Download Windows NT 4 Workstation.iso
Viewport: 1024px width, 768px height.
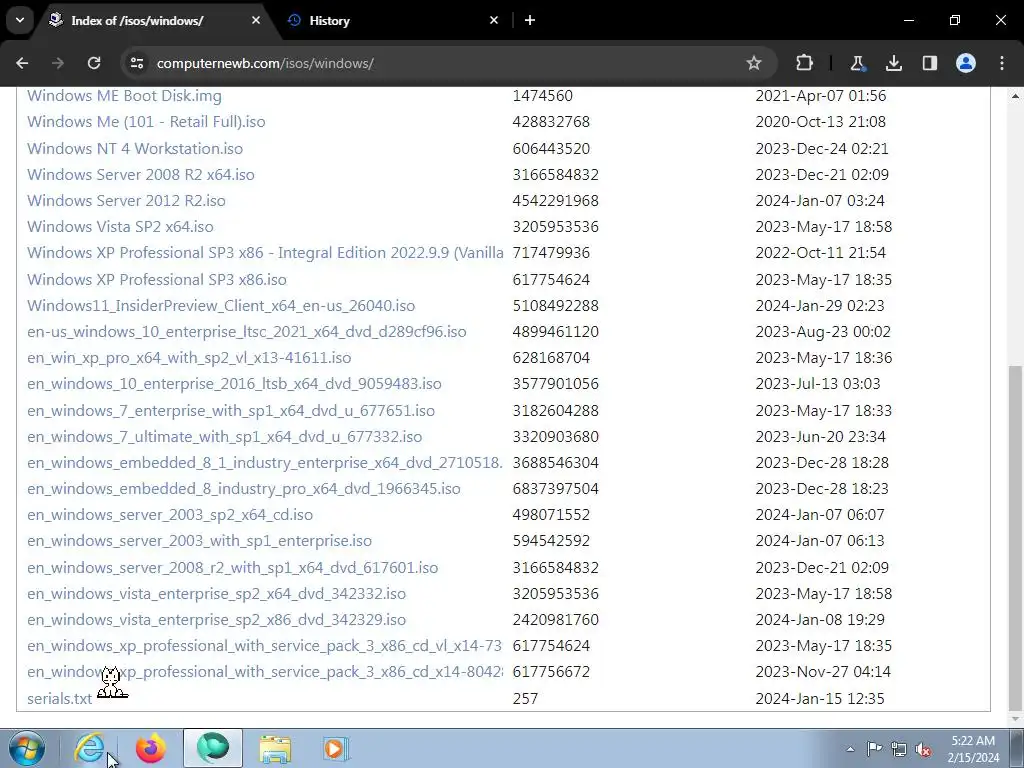(x=135, y=149)
